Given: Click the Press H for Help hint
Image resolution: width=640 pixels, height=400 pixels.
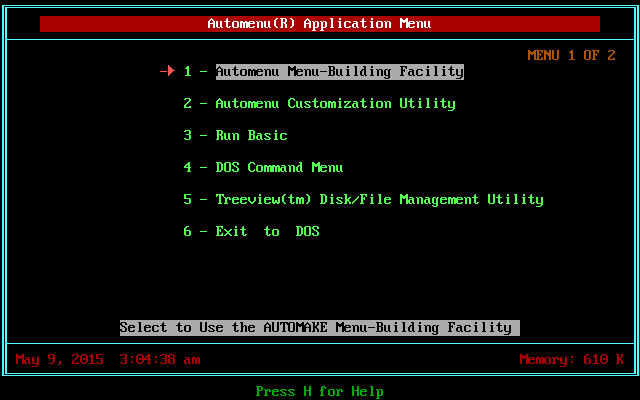Looking at the screenshot, I should 320,392.
